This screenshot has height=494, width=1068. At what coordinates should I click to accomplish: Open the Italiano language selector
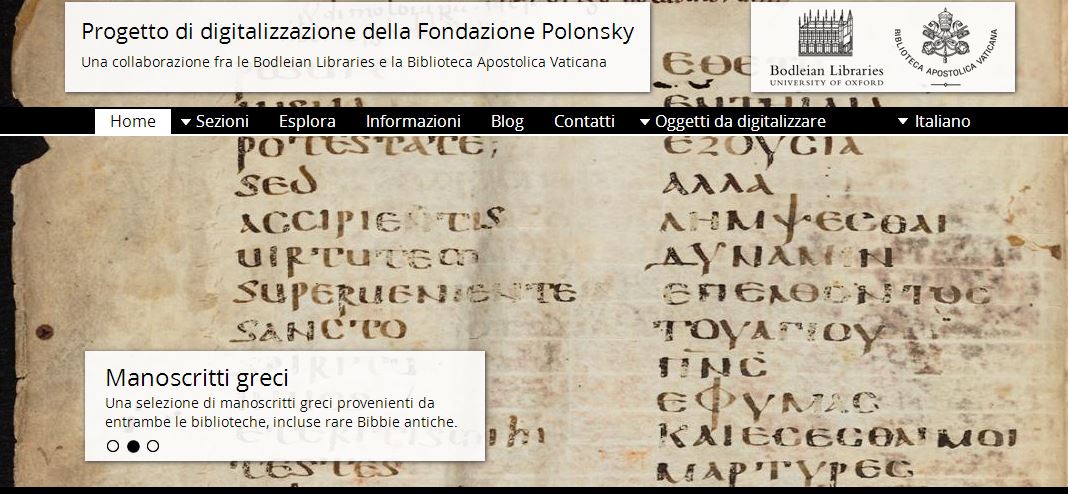(x=942, y=121)
